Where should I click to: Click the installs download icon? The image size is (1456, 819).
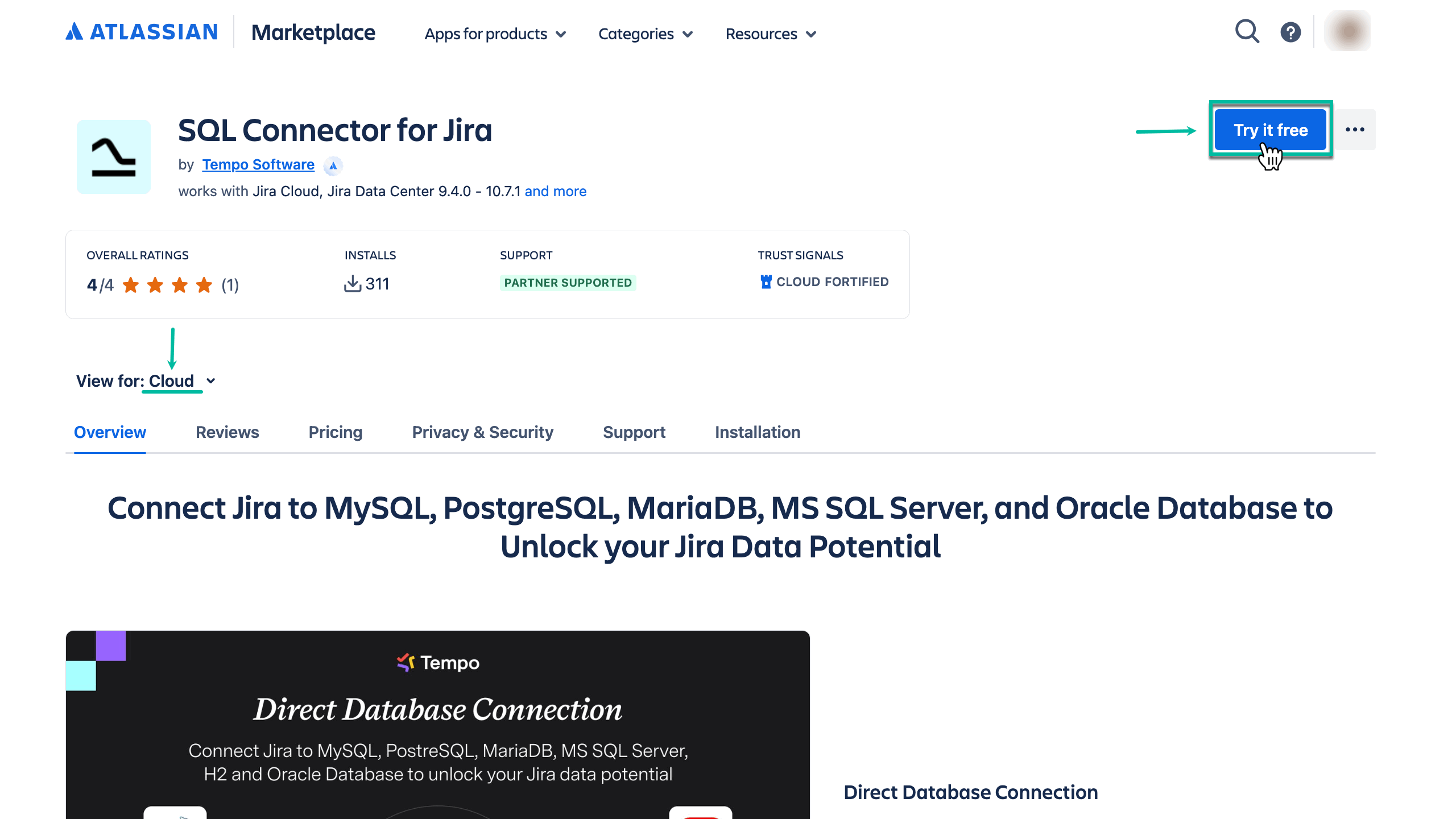click(x=354, y=284)
